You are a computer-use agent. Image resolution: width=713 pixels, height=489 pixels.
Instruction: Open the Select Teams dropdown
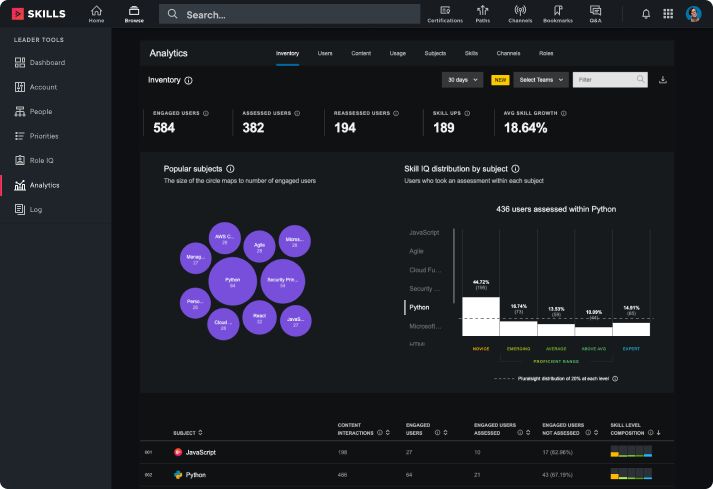click(542, 79)
